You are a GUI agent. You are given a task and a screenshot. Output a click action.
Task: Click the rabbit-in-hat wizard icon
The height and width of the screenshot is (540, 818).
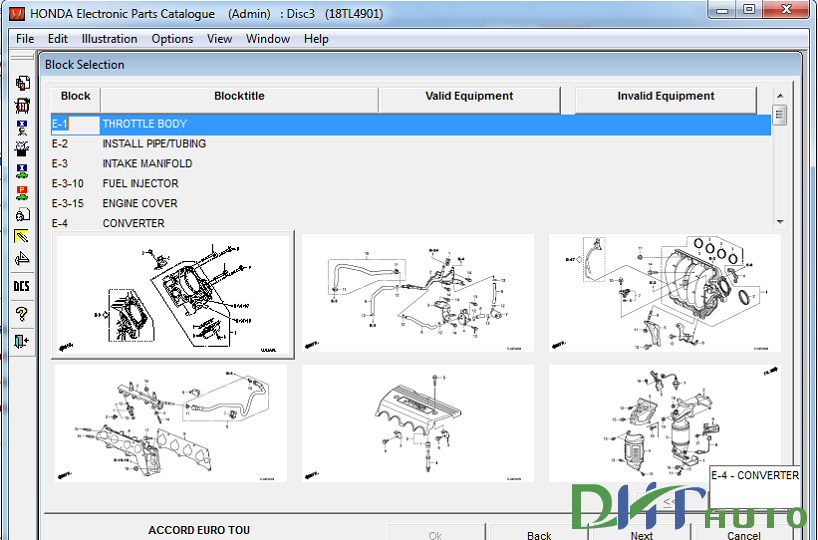[22, 149]
